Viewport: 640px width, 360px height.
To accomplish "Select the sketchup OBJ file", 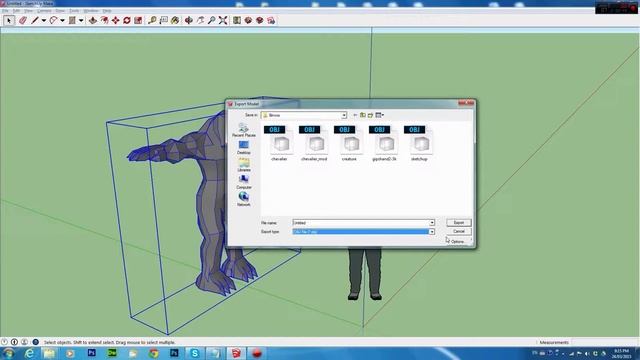I will [419, 143].
